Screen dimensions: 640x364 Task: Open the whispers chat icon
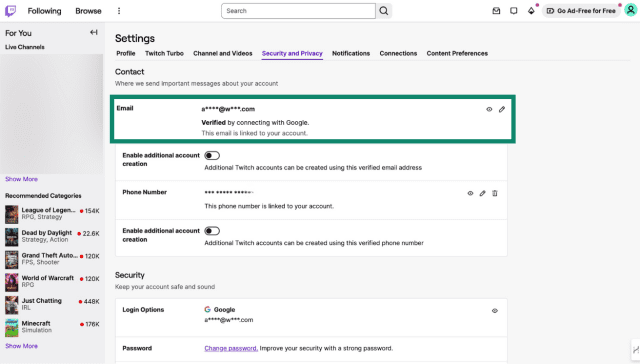[x=513, y=11]
